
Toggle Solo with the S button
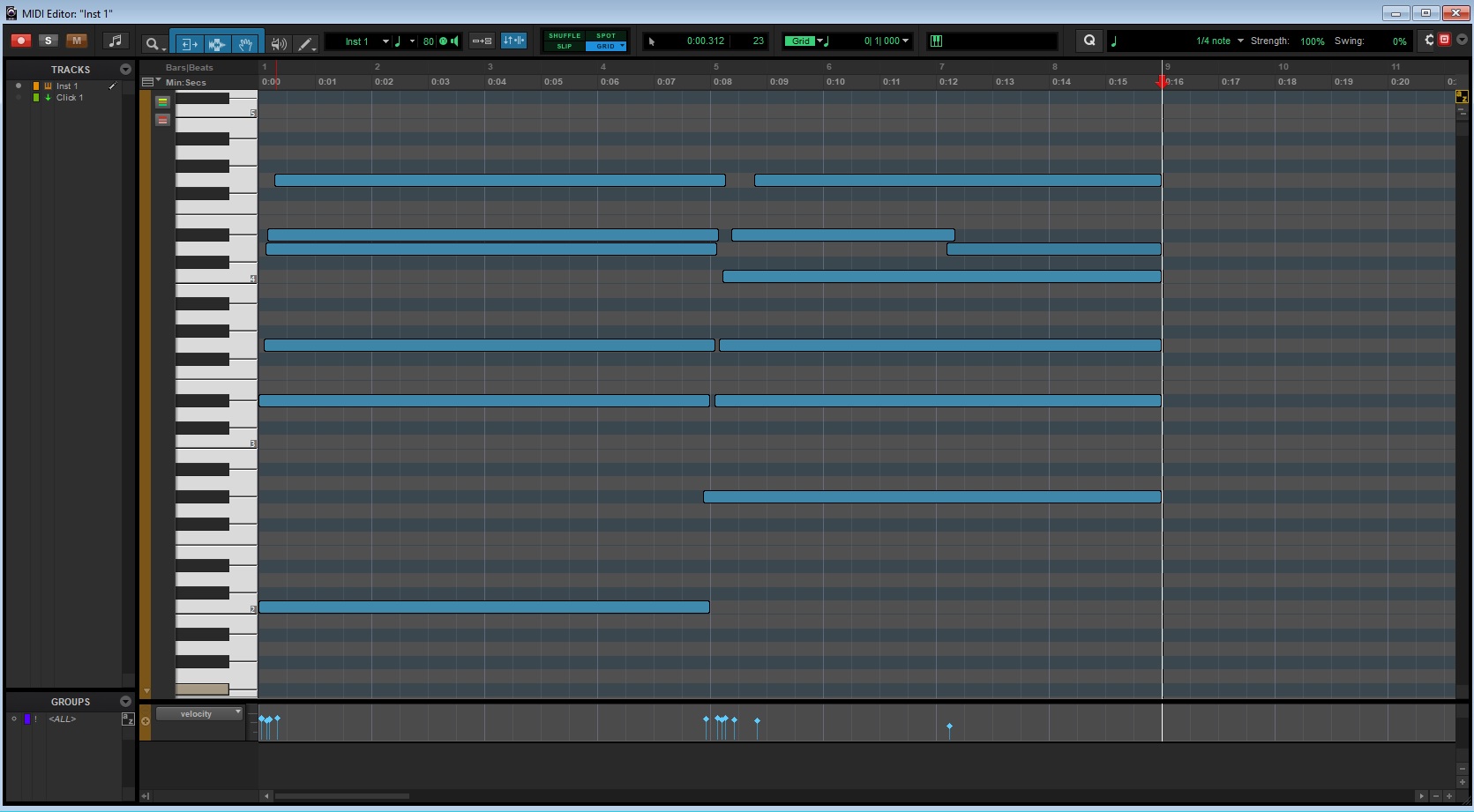[49, 41]
